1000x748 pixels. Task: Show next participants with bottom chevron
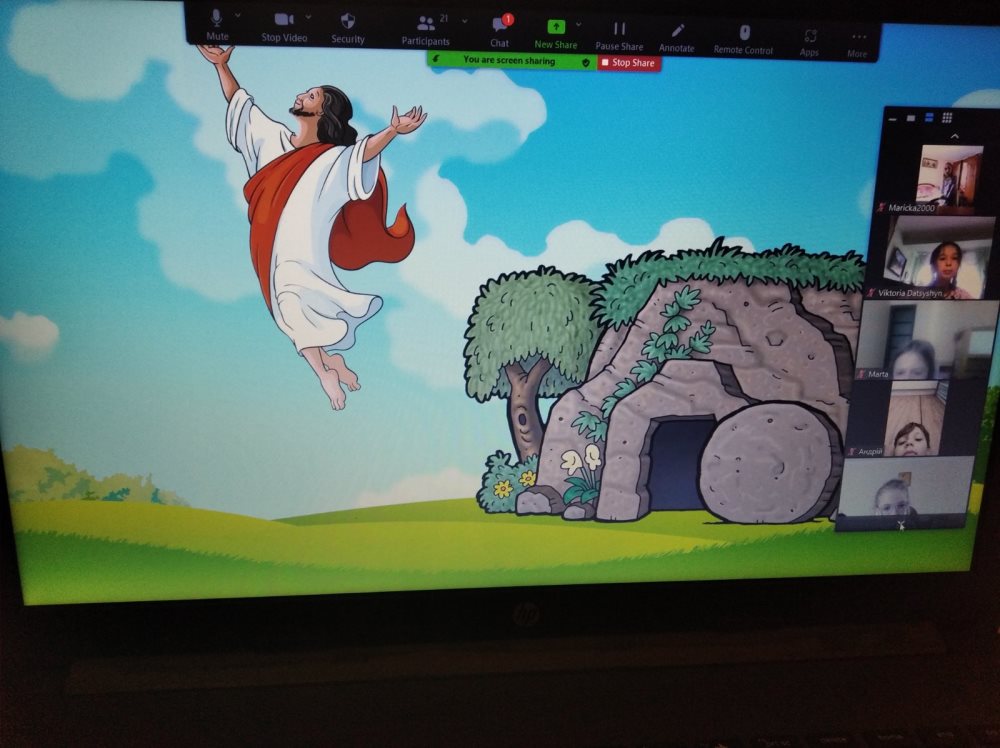click(901, 525)
